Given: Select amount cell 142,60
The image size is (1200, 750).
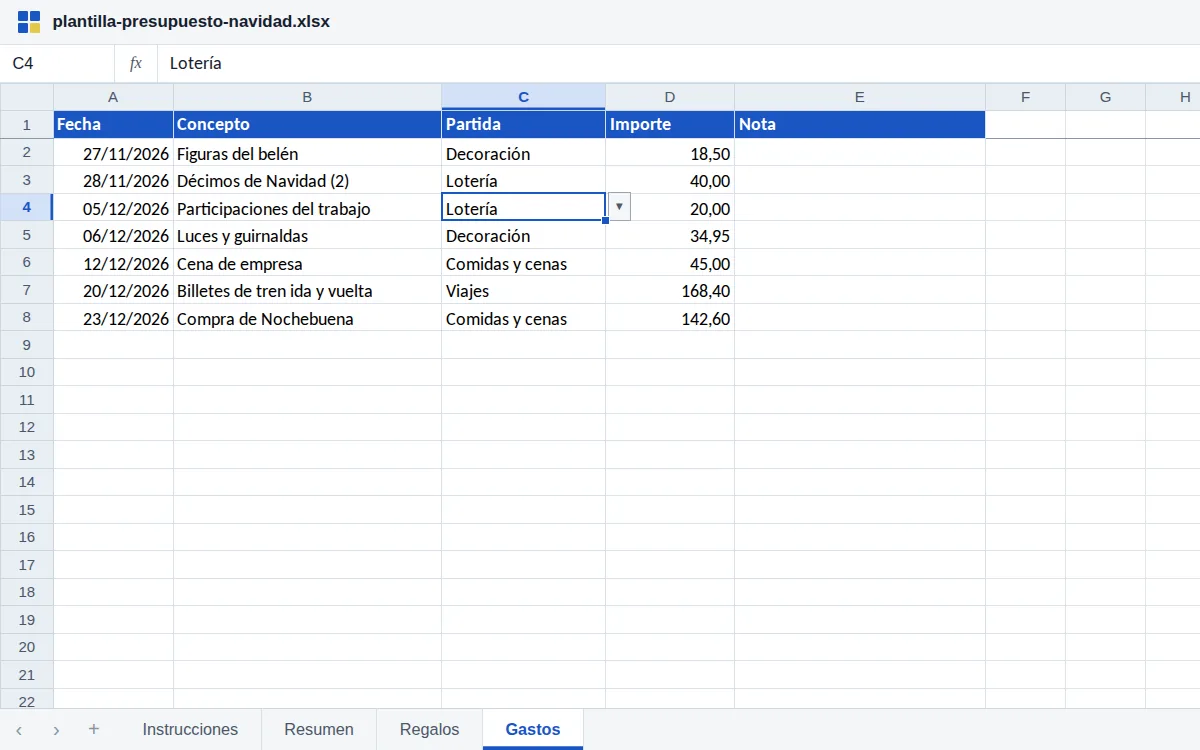Looking at the screenshot, I should [x=670, y=318].
